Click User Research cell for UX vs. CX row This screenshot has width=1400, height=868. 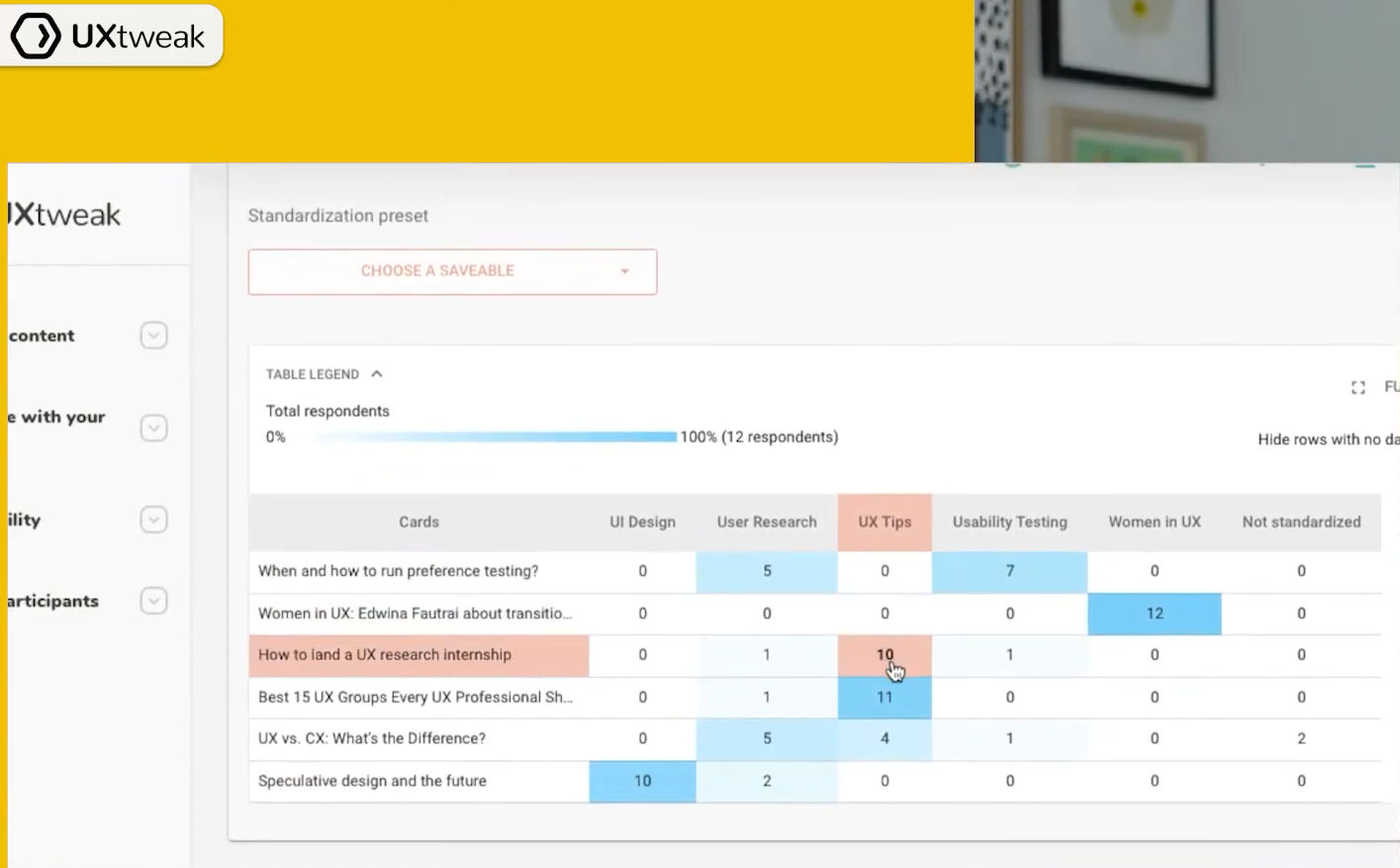click(767, 739)
